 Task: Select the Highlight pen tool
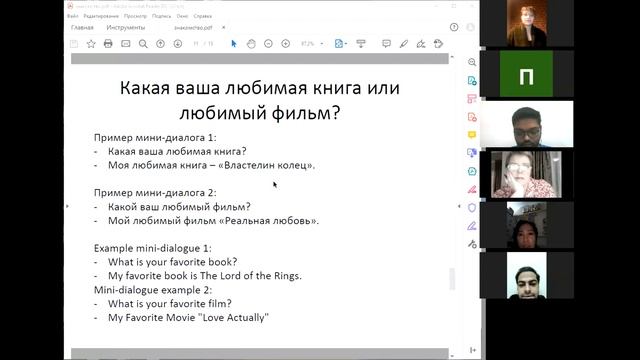pyautogui.click(x=404, y=44)
